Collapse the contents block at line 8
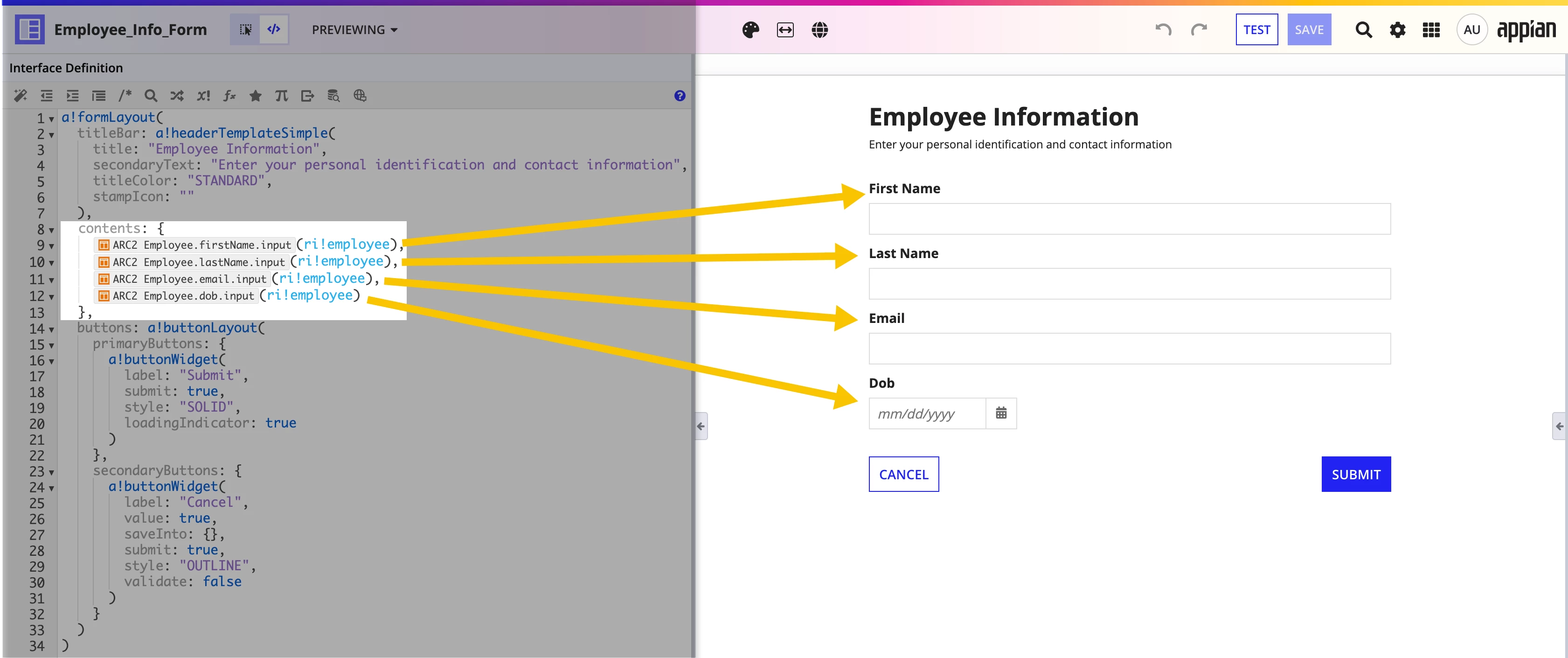Screen dimensions: 1568x658 point(52,231)
